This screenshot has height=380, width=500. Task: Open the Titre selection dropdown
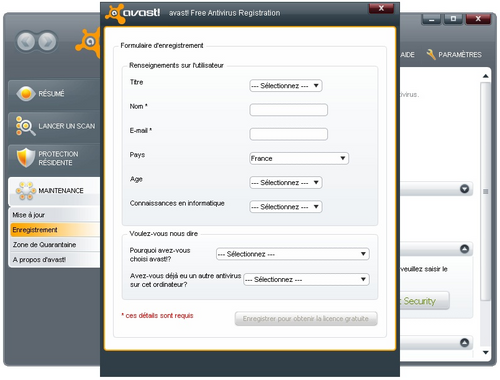click(x=286, y=86)
